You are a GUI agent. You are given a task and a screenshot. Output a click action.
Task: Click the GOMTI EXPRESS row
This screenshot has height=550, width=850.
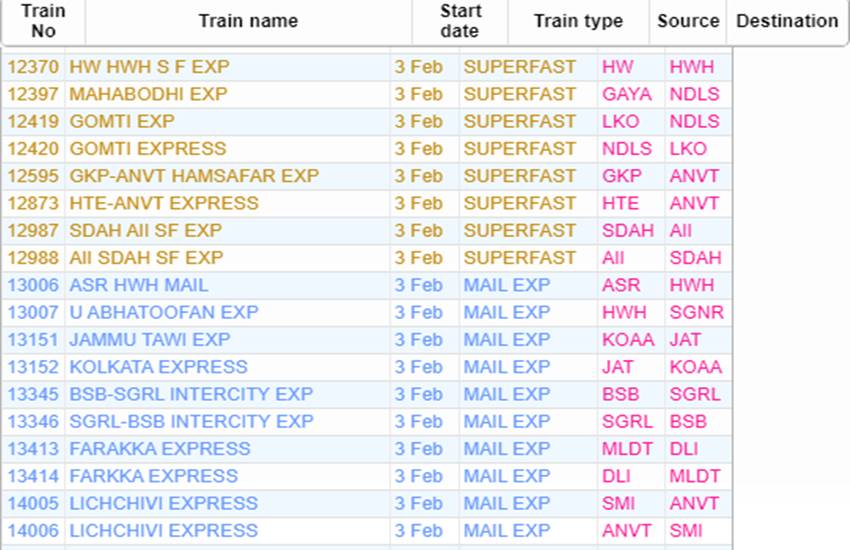148,149
